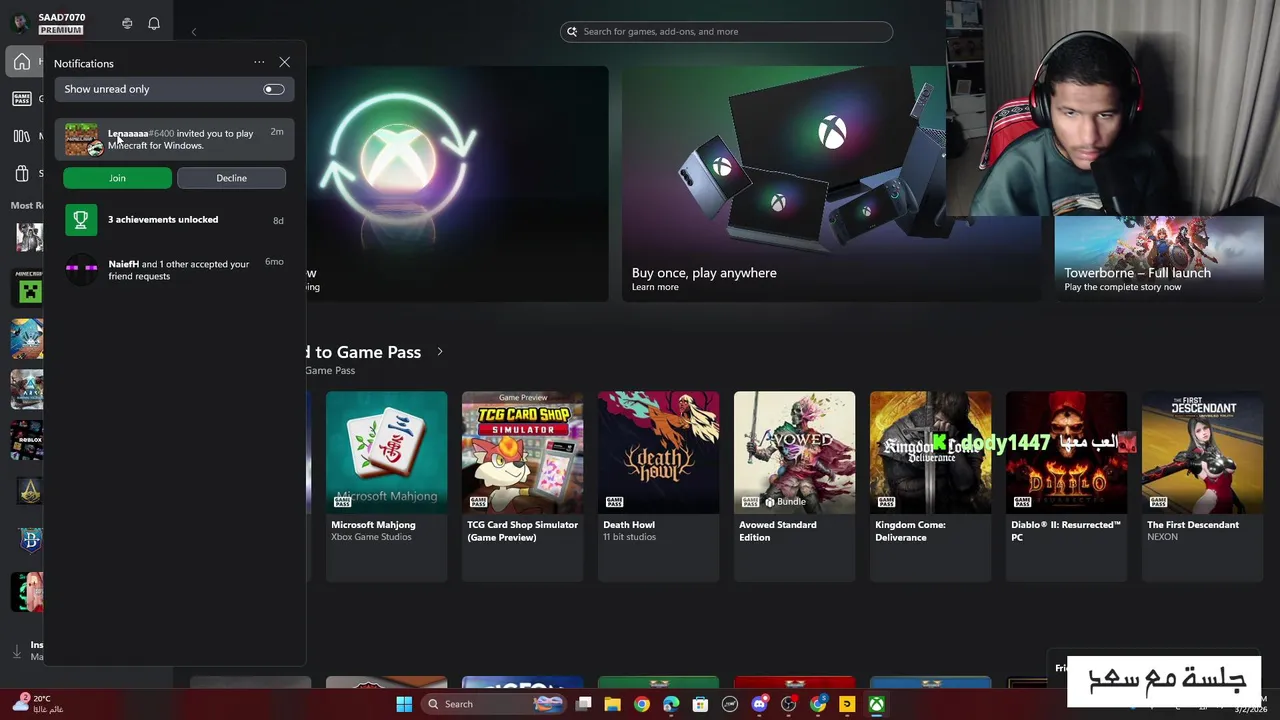This screenshot has height=720, width=1280.
Task: Open the Towerborne Full launch banner
Action: pos(1159,258)
